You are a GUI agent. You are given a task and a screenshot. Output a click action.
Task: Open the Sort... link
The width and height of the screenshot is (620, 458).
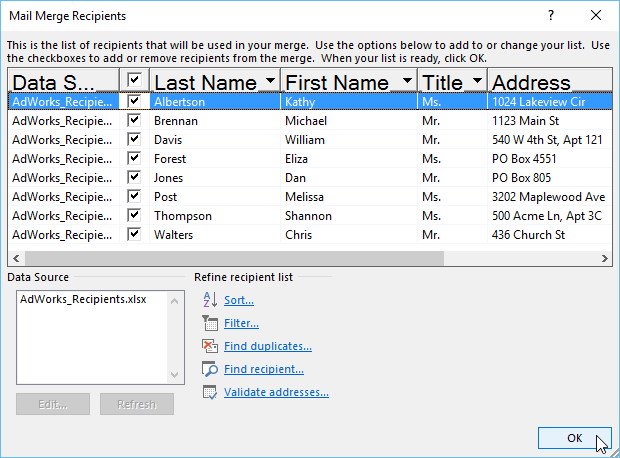point(238,300)
